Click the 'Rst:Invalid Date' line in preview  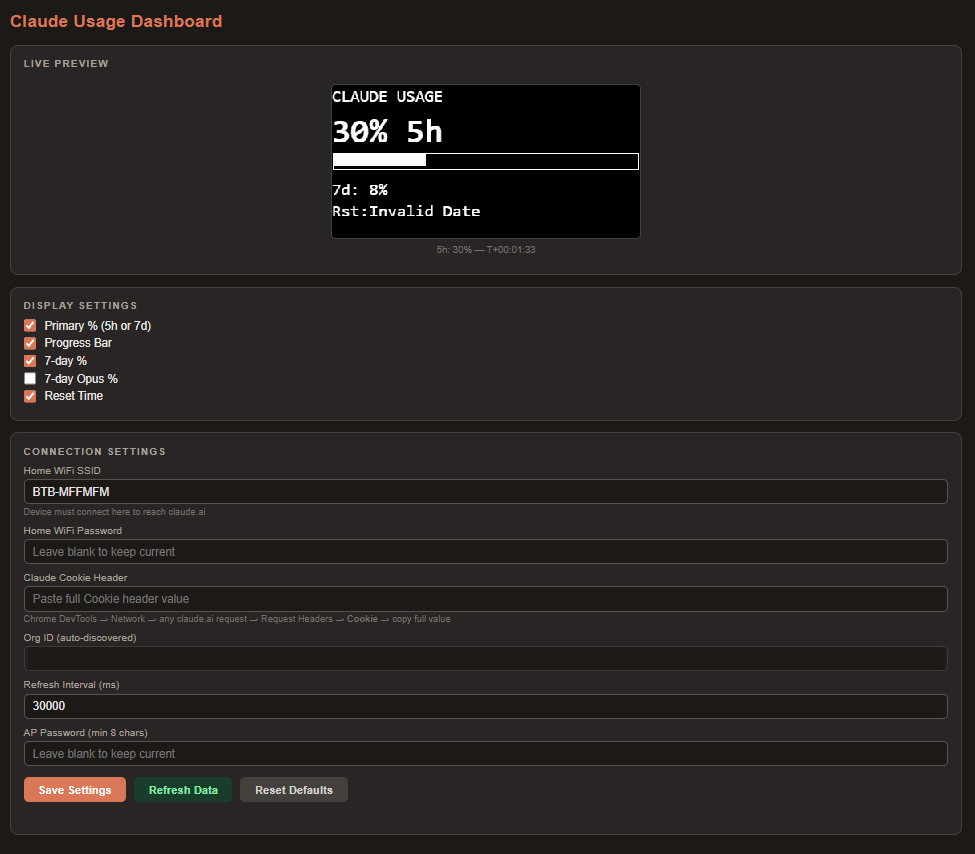(406, 211)
